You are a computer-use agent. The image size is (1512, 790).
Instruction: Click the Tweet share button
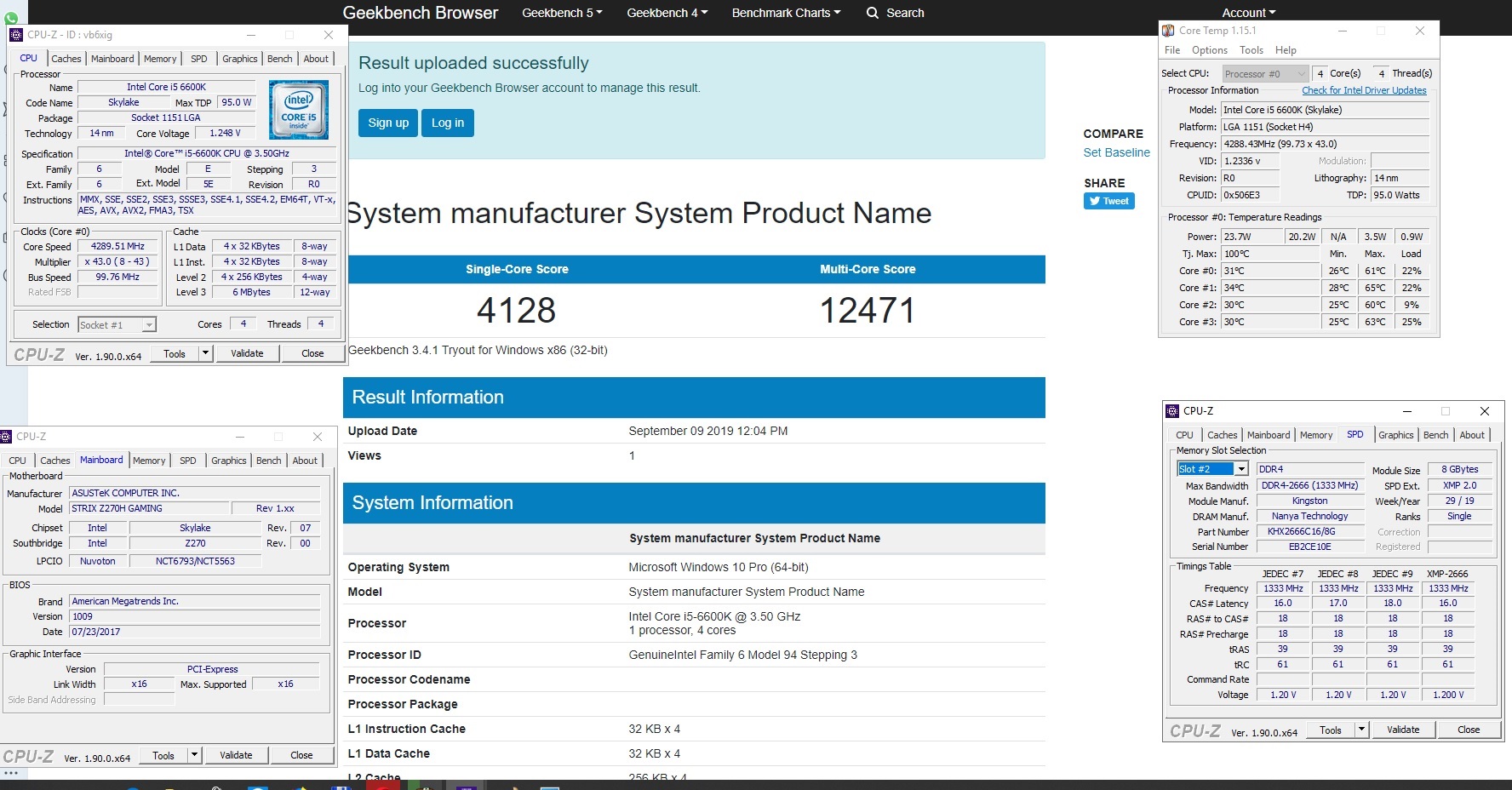[1108, 201]
